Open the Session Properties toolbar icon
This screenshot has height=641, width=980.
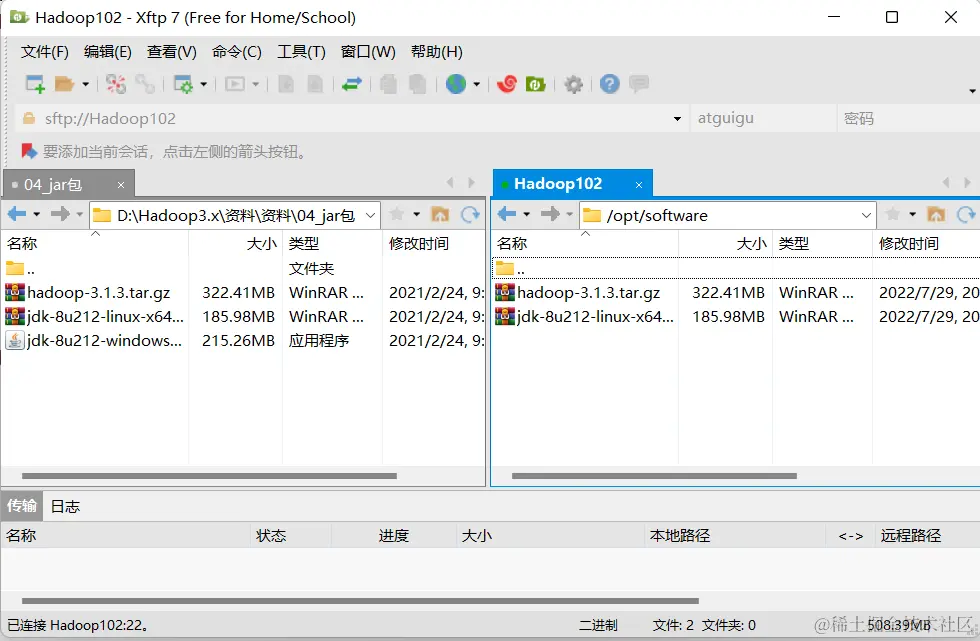pos(183,84)
